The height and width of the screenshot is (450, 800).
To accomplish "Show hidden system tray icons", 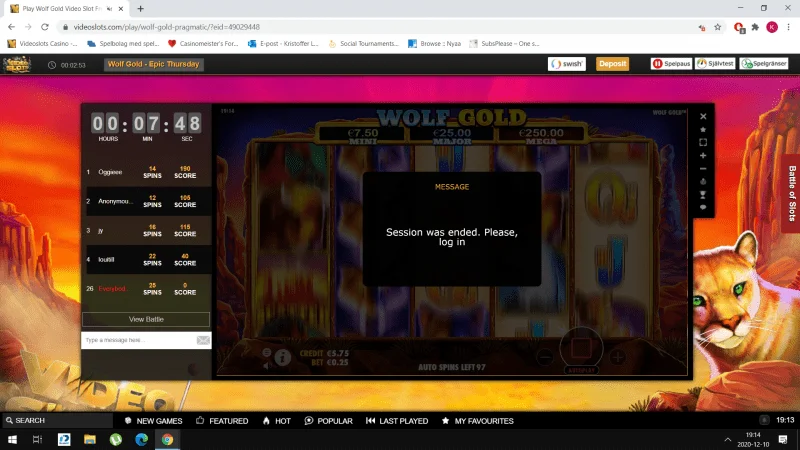I will (728, 439).
